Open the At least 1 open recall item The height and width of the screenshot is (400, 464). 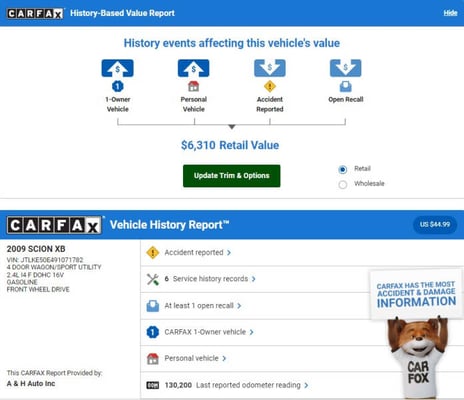coord(202,306)
